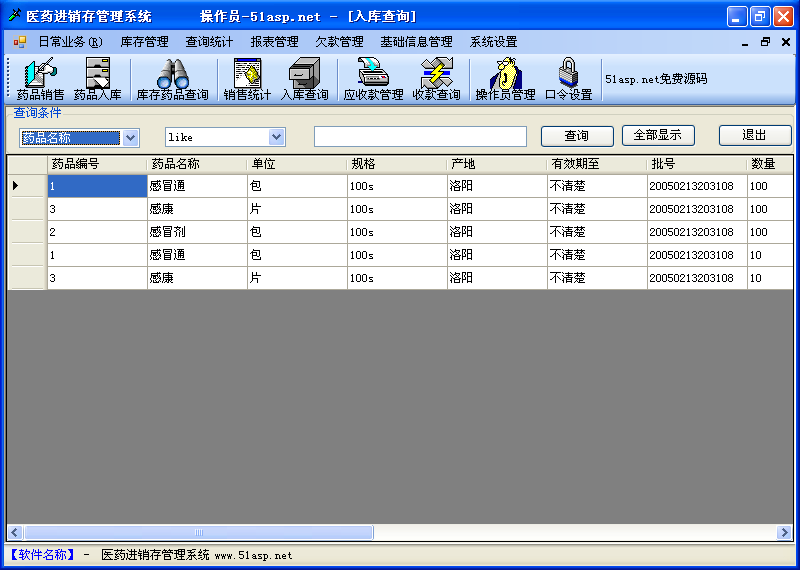The width and height of the screenshot is (800, 570).
Task: Click the 规格 column header
Action: pyautogui.click(x=397, y=164)
